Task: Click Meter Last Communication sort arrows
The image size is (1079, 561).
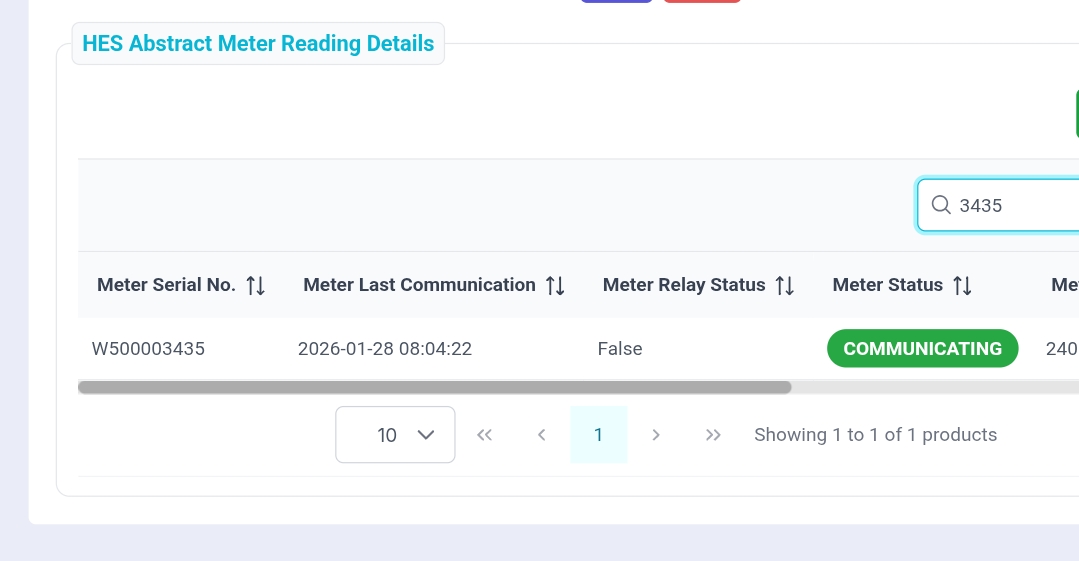Action: pyautogui.click(x=555, y=285)
